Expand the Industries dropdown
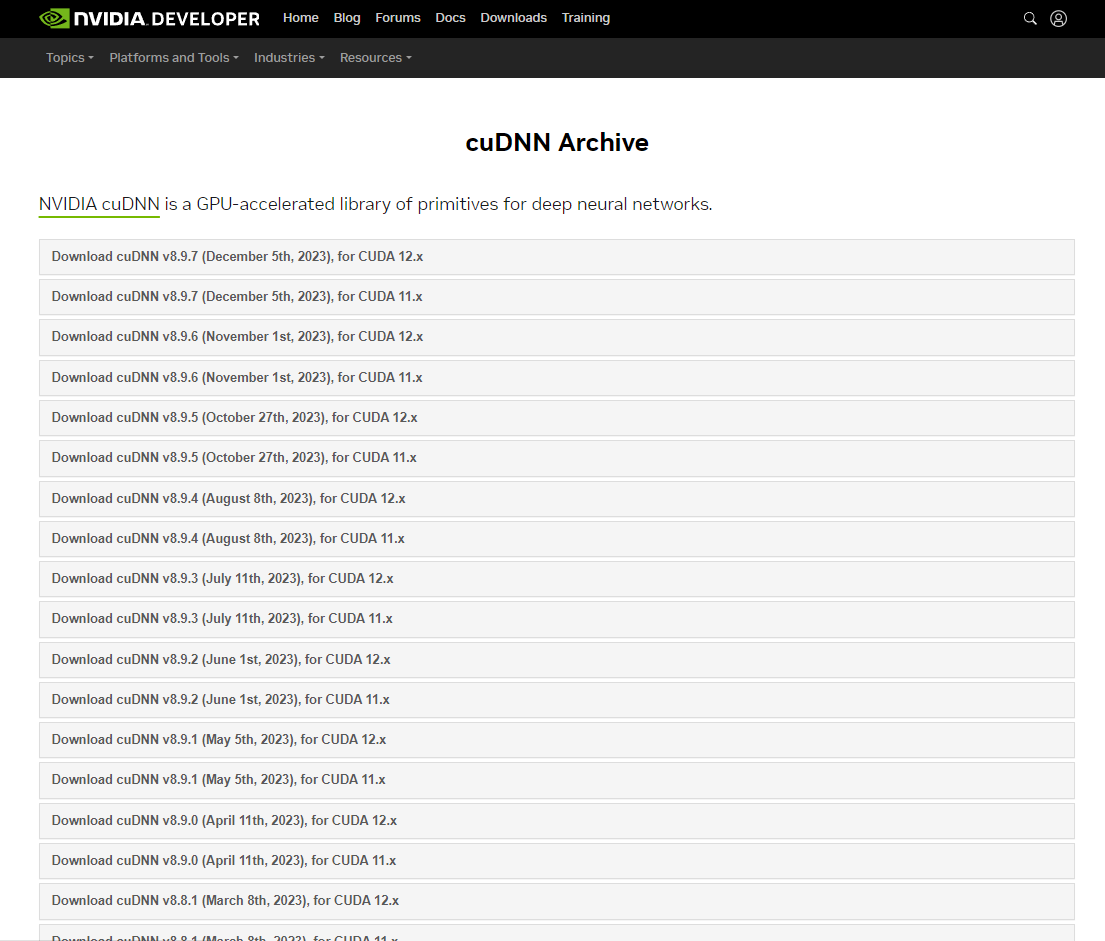The height and width of the screenshot is (941, 1105). [x=288, y=57]
